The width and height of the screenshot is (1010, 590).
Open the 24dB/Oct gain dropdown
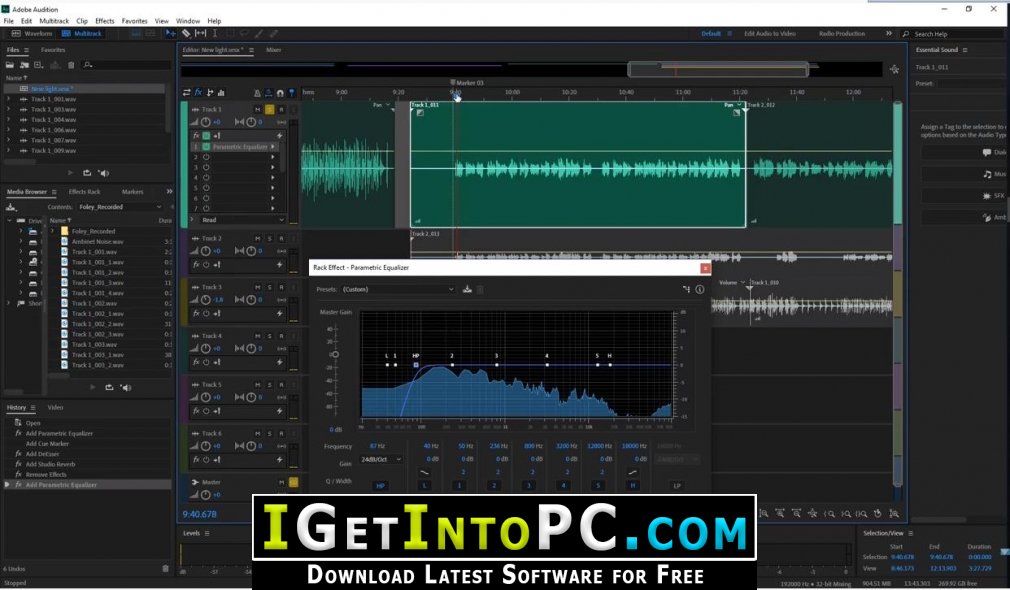click(x=381, y=459)
